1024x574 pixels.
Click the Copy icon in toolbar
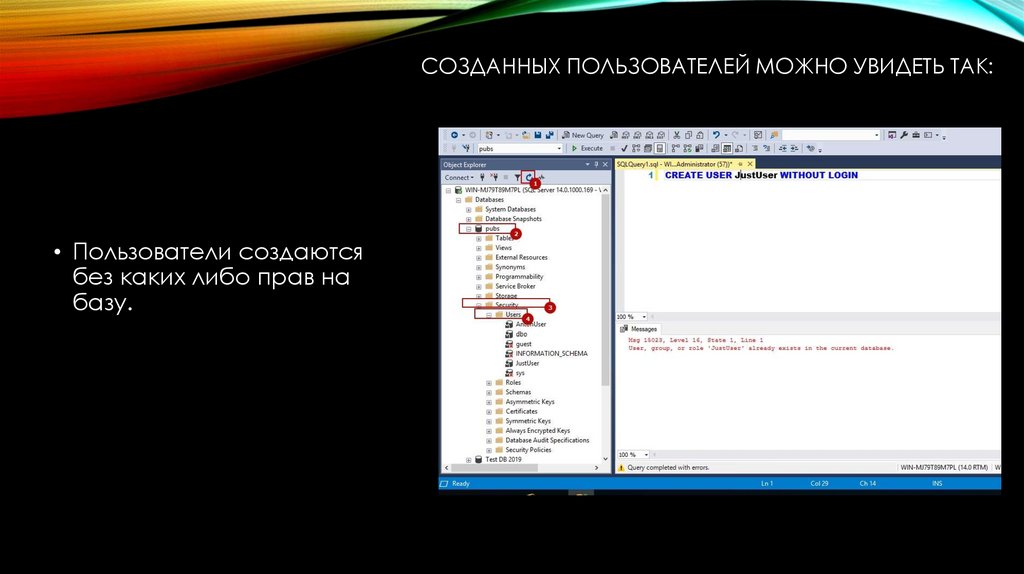(688, 135)
